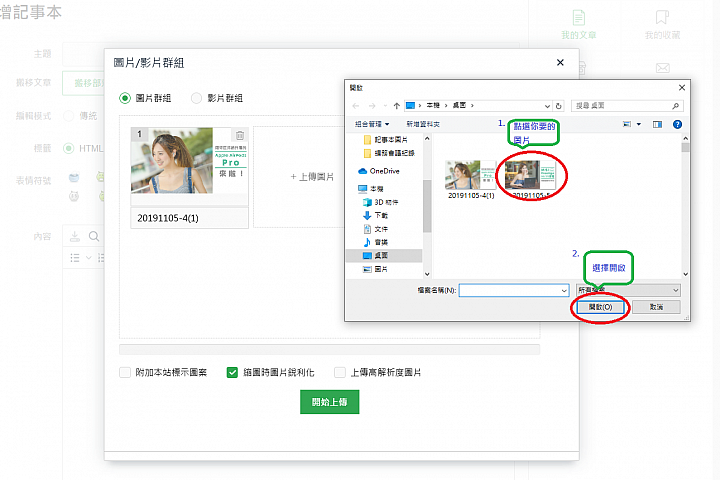
Task: Delete uploaded image 1 with trash icon
Action: pos(240,136)
